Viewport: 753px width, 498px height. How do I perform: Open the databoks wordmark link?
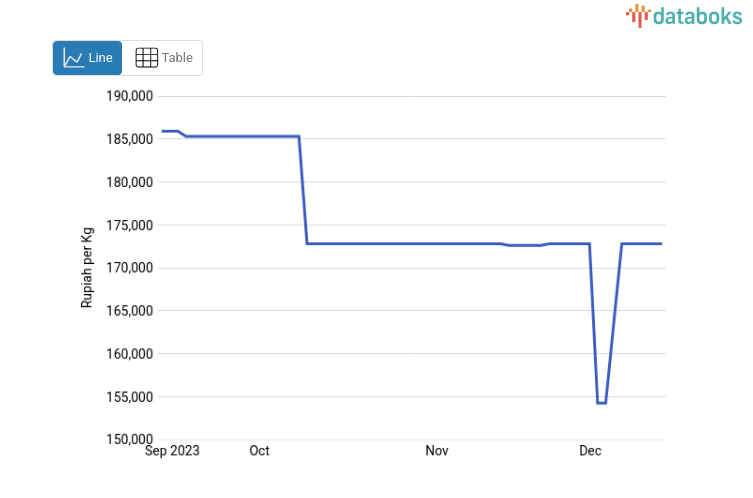[x=697, y=15]
